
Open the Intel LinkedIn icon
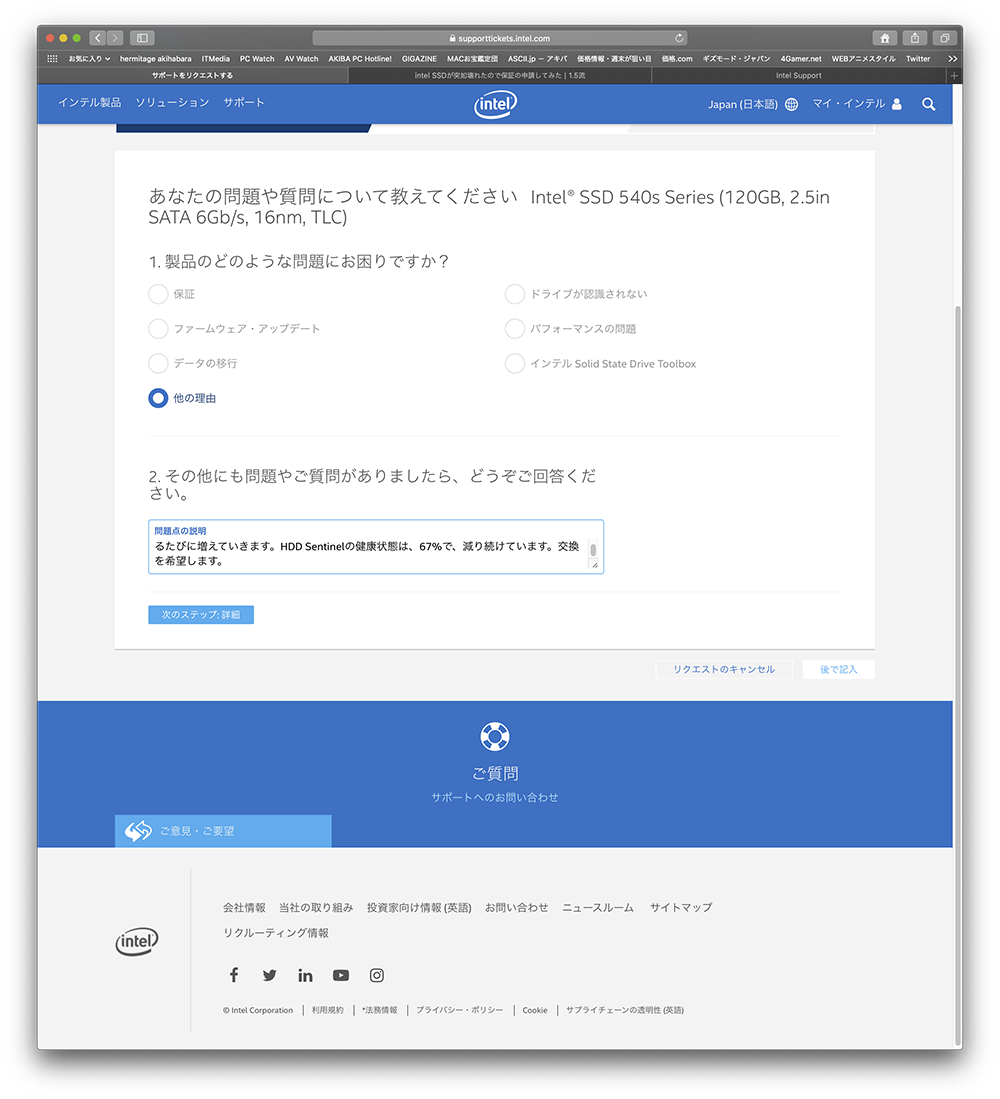pos(305,975)
